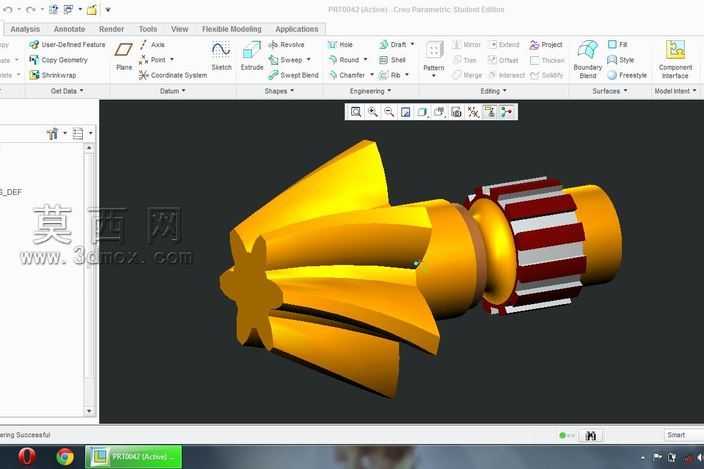
Task: Select the Sweep tool
Action: (286, 60)
